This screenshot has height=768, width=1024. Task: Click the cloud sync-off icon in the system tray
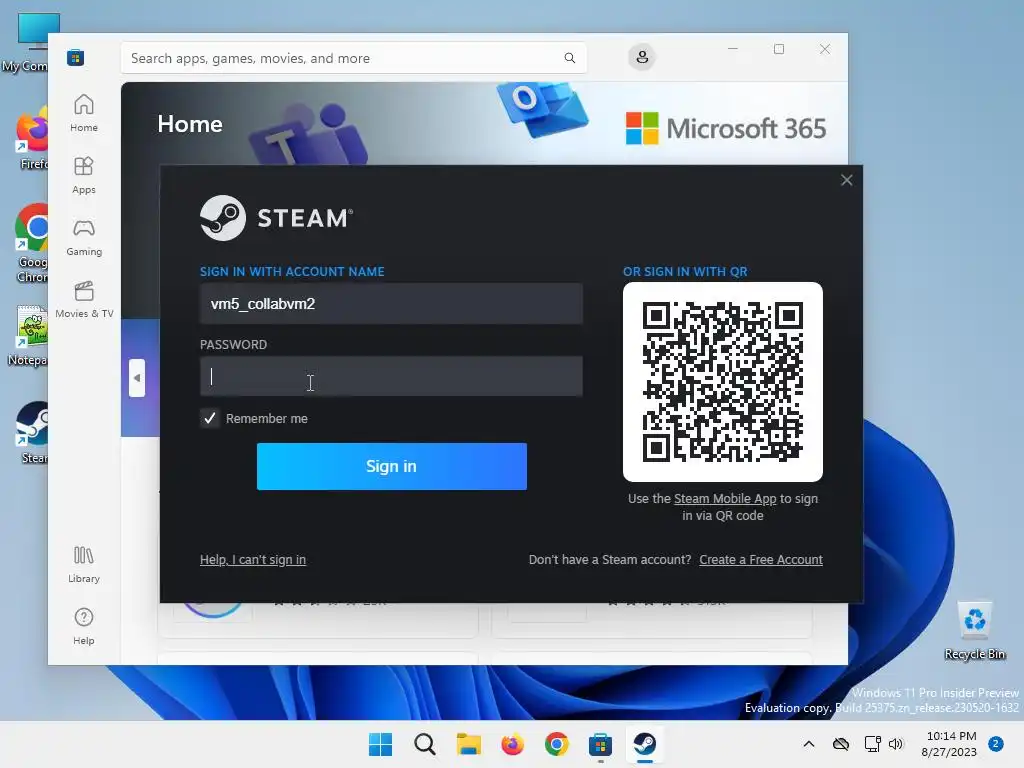pyautogui.click(x=841, y=744)
